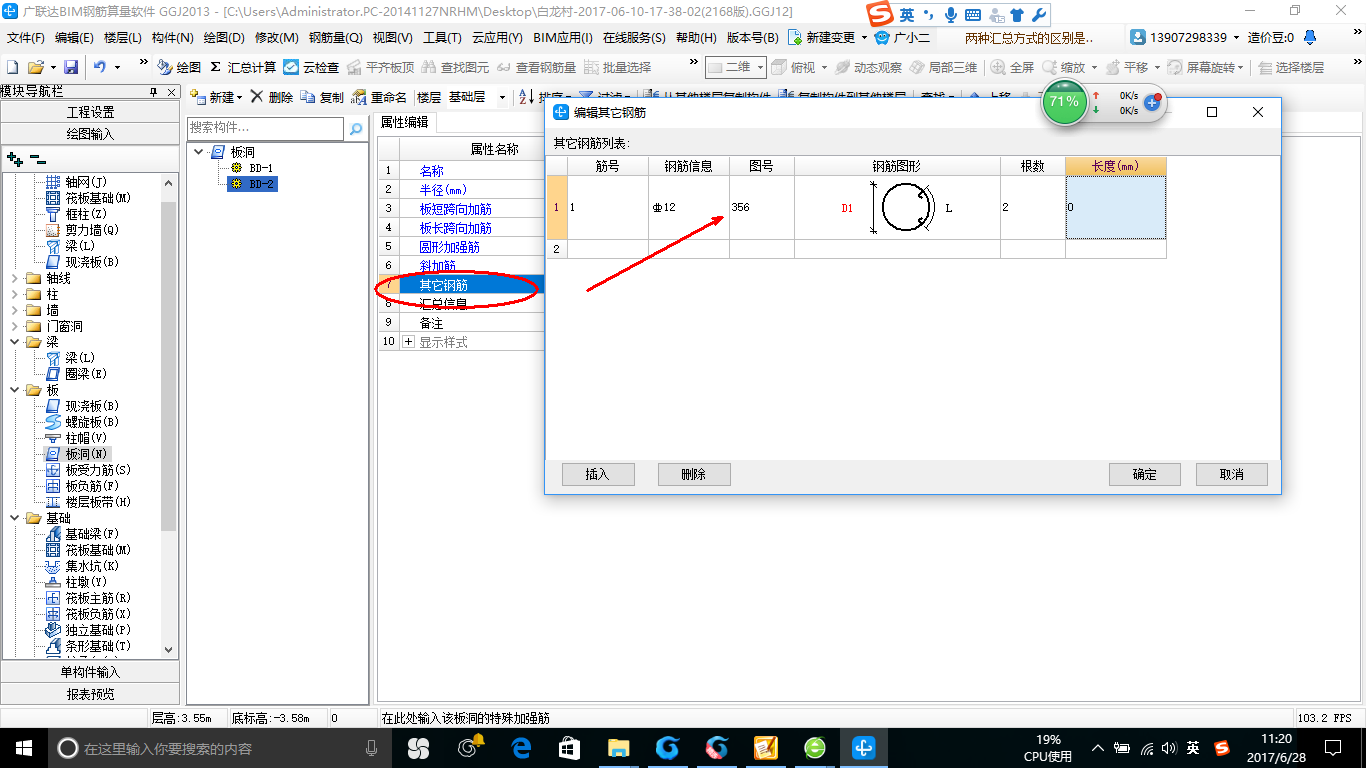Open Microsoft Edge from taskbar
This screenshot has height=768, width=1366.
click(x=520, y=748)
